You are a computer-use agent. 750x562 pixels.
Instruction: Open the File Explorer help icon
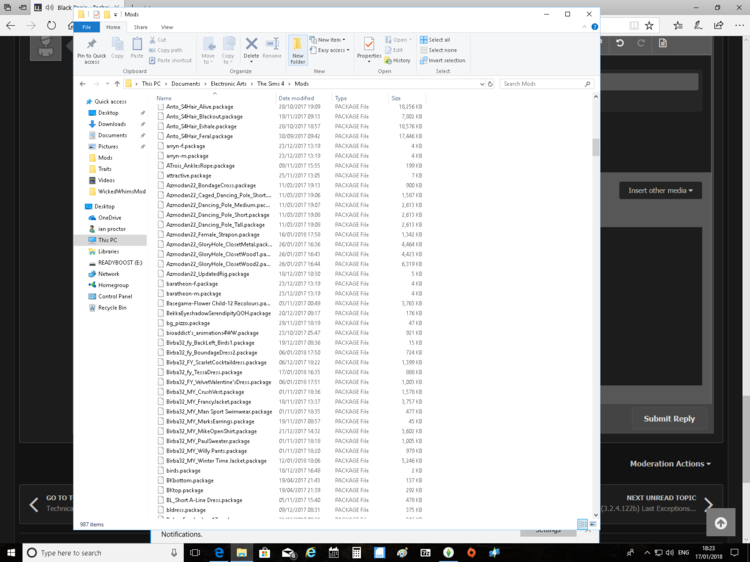[x=595, y=27]
